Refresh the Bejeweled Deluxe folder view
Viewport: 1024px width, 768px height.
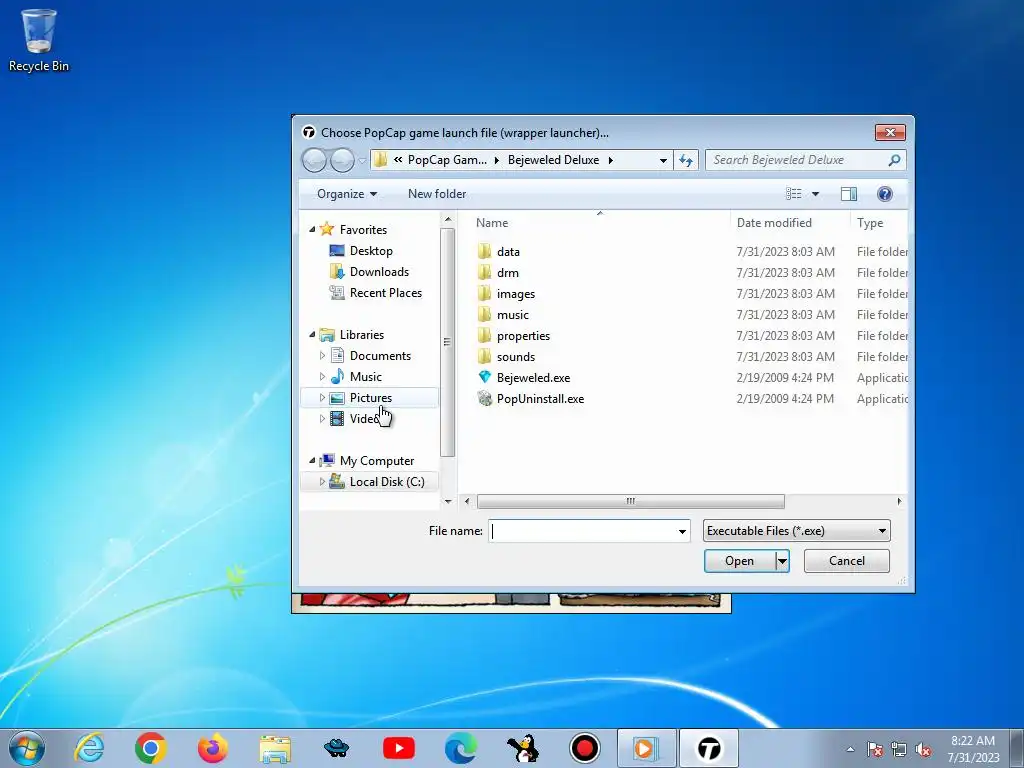(x=686, y=160)
